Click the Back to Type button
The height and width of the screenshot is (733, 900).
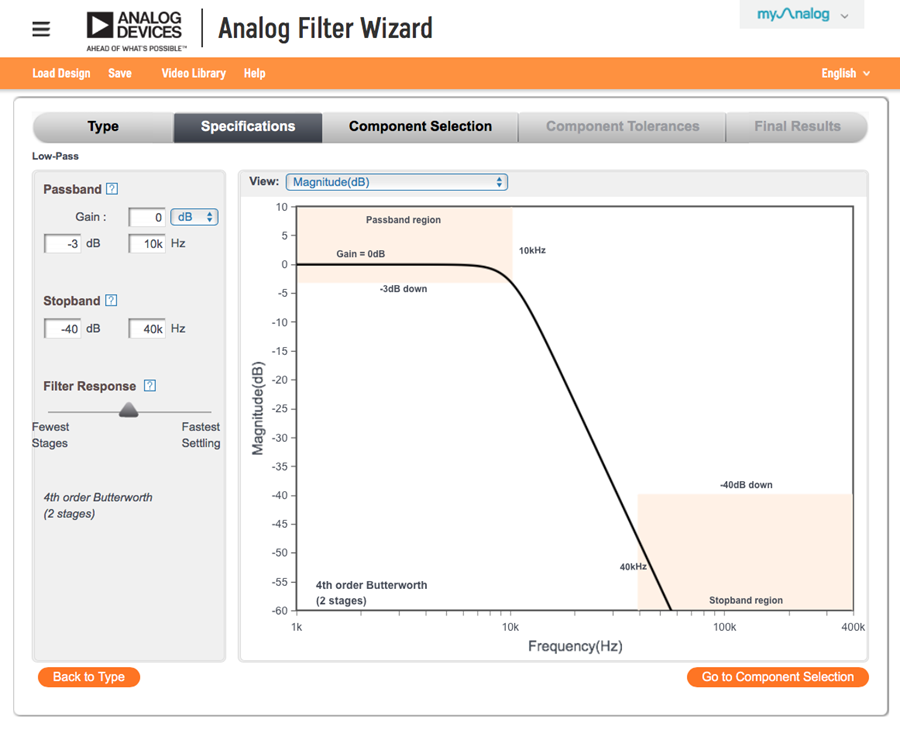click(89, 677)
